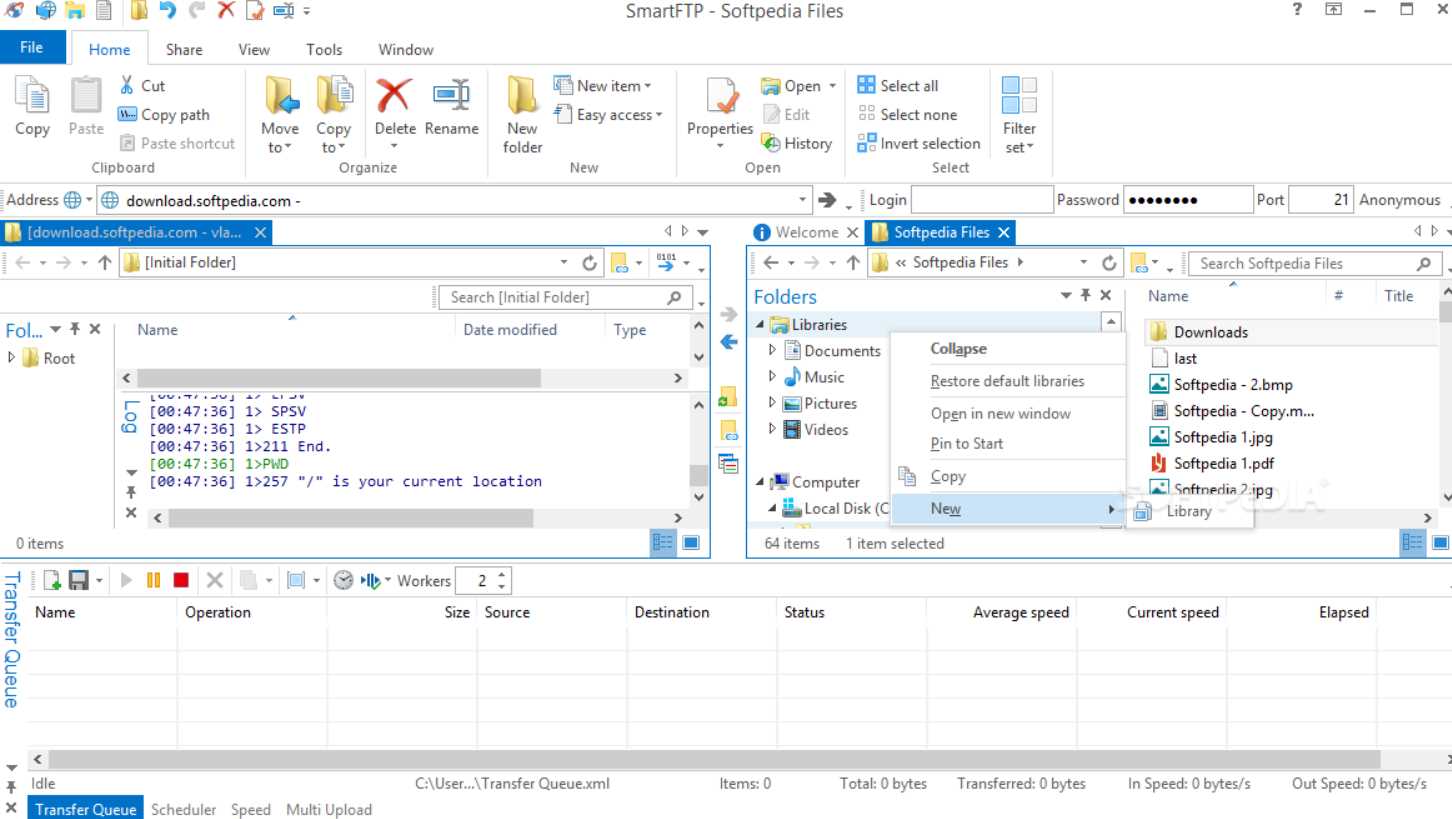Expand the Music library node
1452x819 pixels.
click(772, 377)
